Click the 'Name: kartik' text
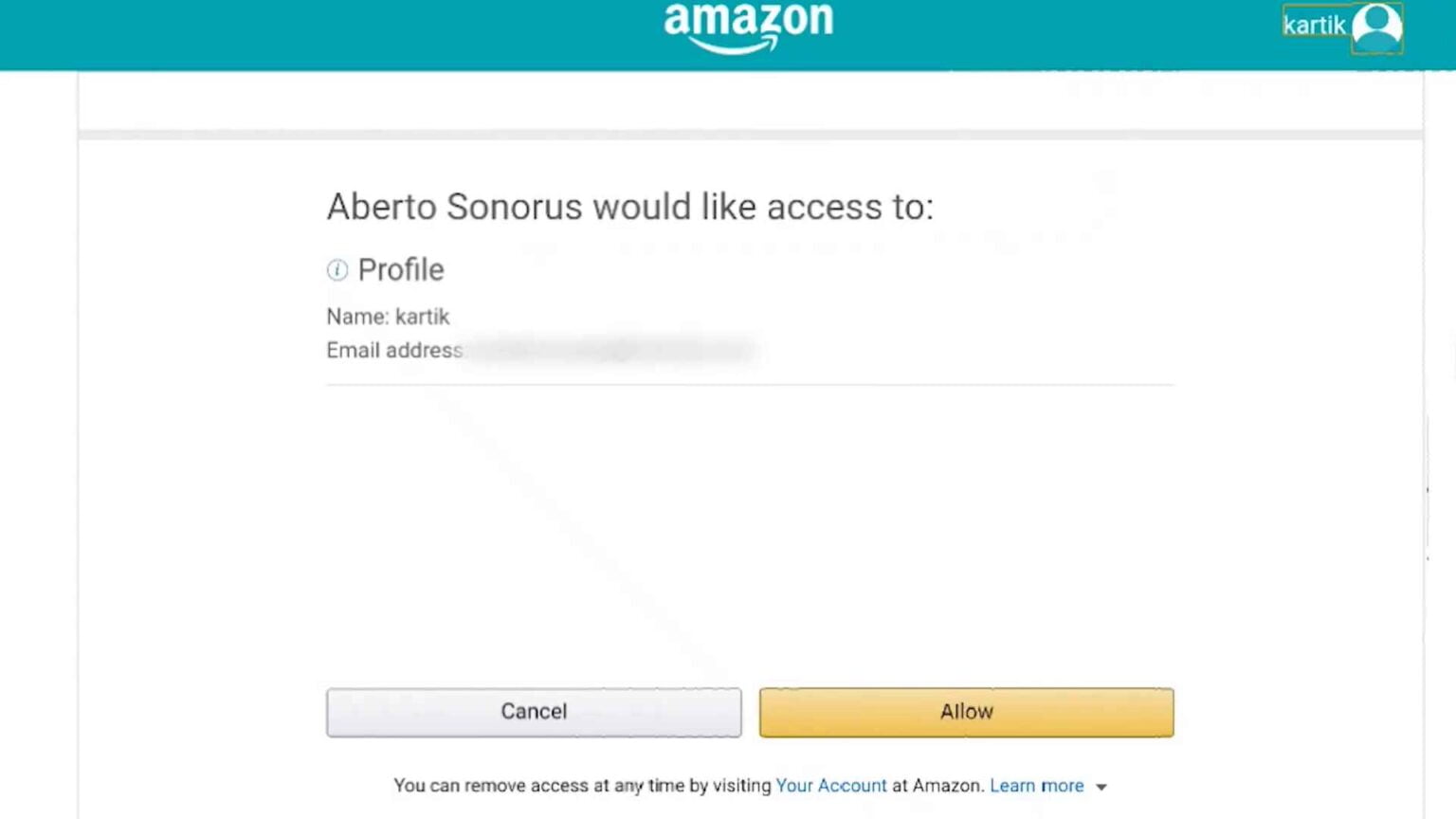Image resolution: width=1456 pixels, height=819 pixels. point(388,317)
